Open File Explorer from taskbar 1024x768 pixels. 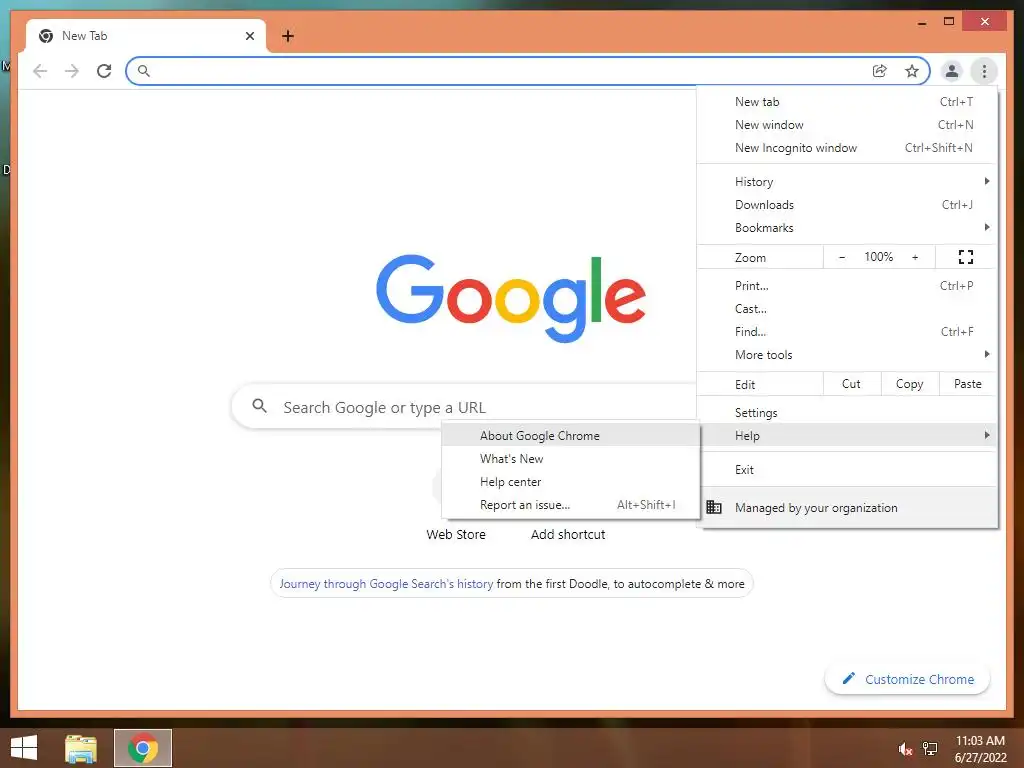point(81,748)
